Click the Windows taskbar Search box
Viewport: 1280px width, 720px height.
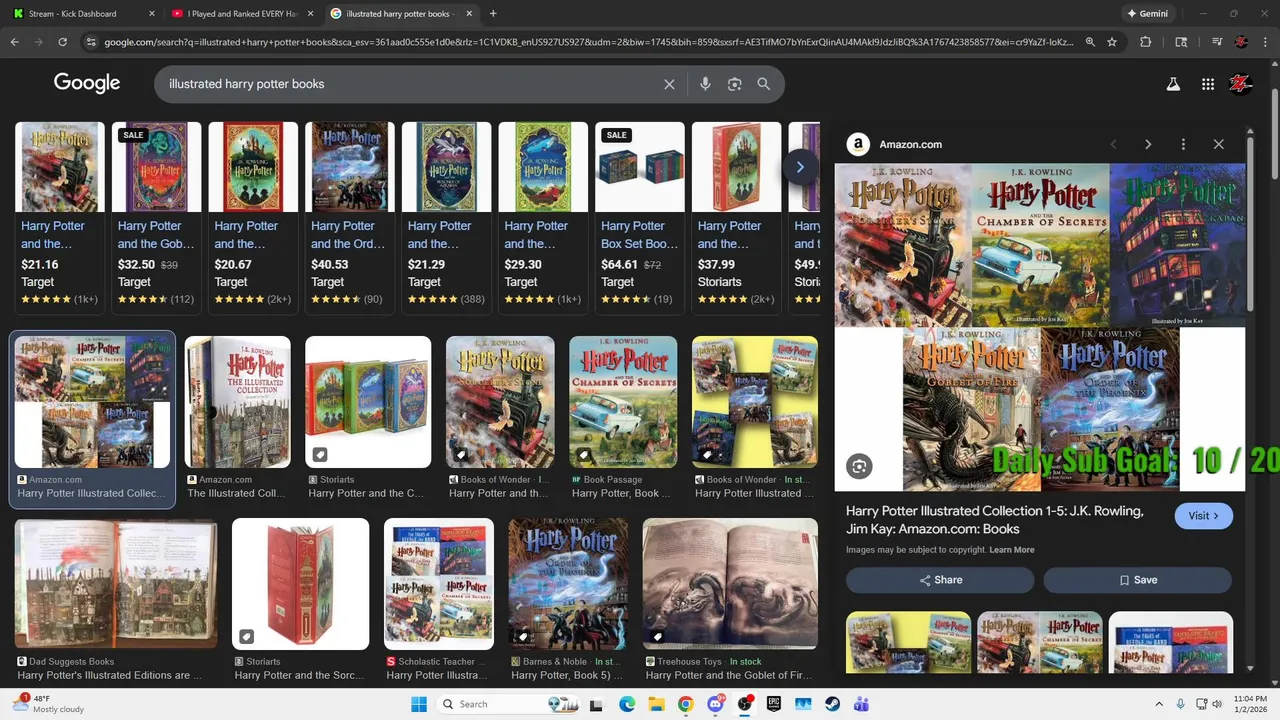coord(510,704)
